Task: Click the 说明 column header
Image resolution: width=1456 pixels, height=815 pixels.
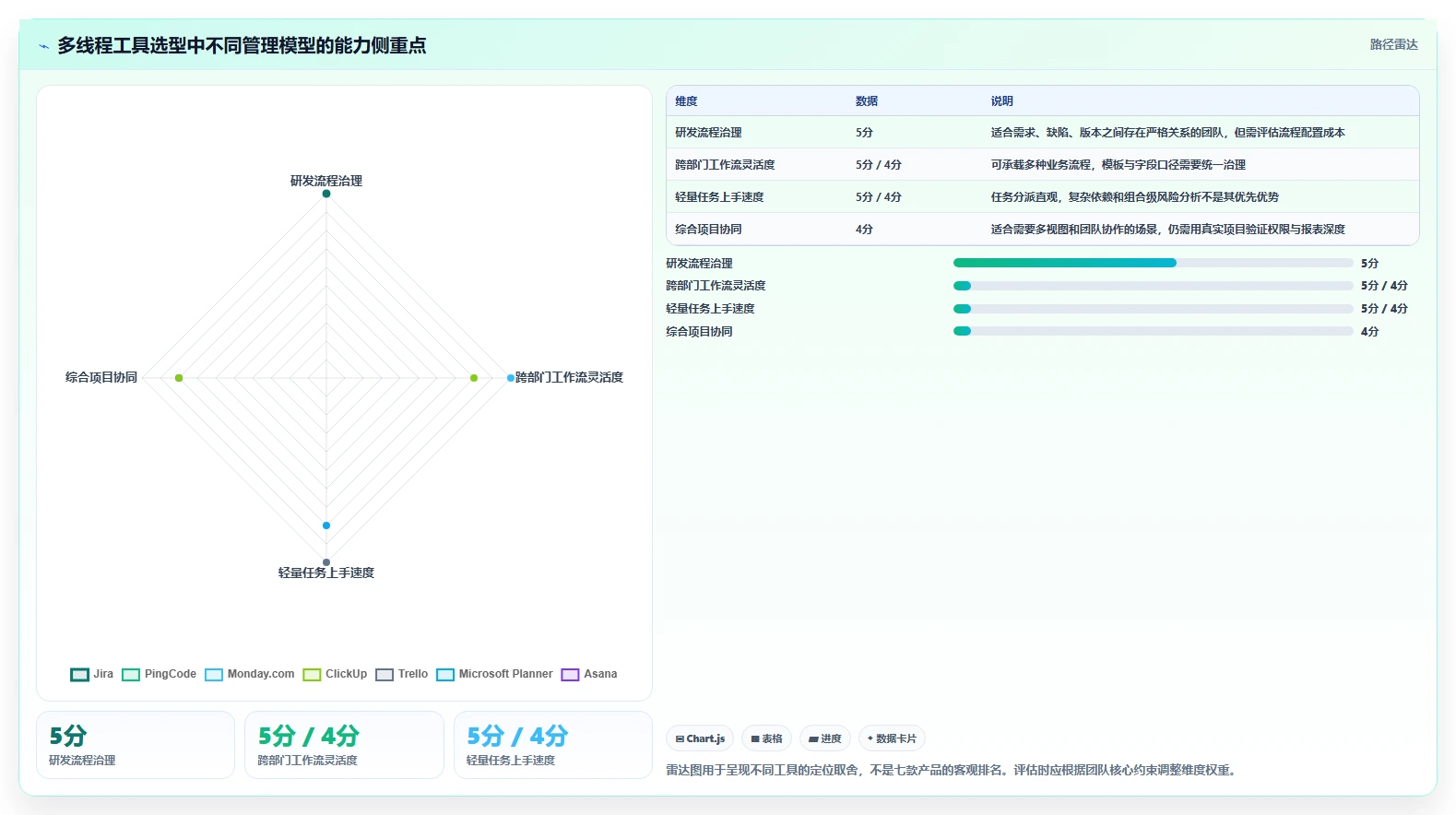Action: 1002,101
